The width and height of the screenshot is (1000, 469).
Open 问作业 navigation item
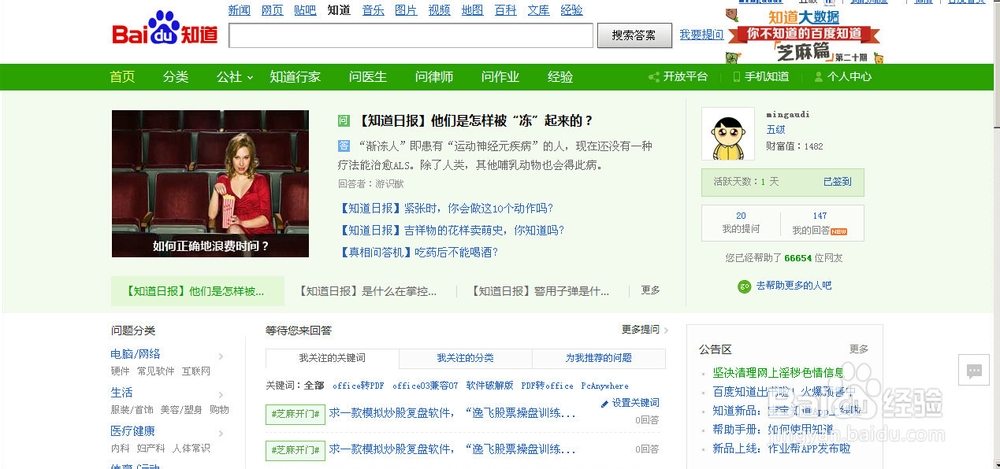[x=501, y=77]
